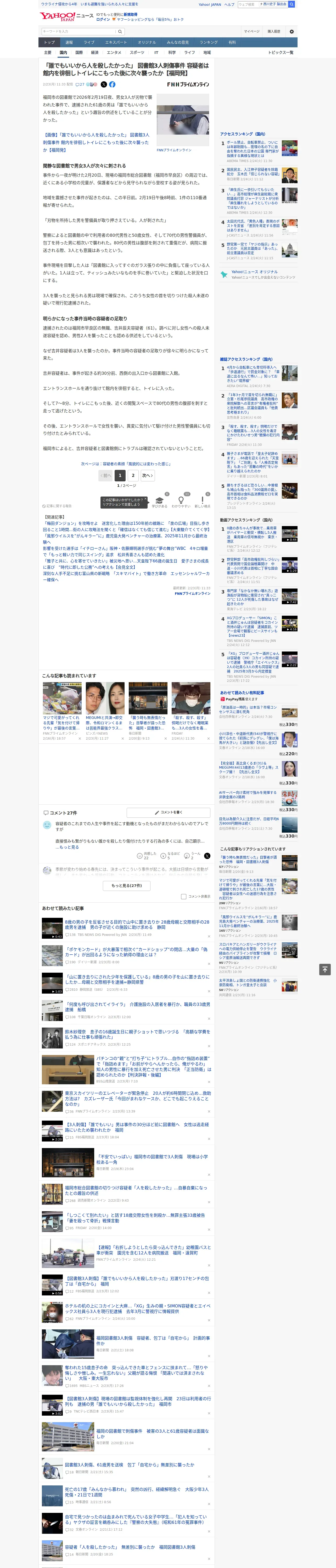Select エンタメ category tab
The width and height of the screenshot is (336, 1568).
pyautogui.click(x=114, y=52)
